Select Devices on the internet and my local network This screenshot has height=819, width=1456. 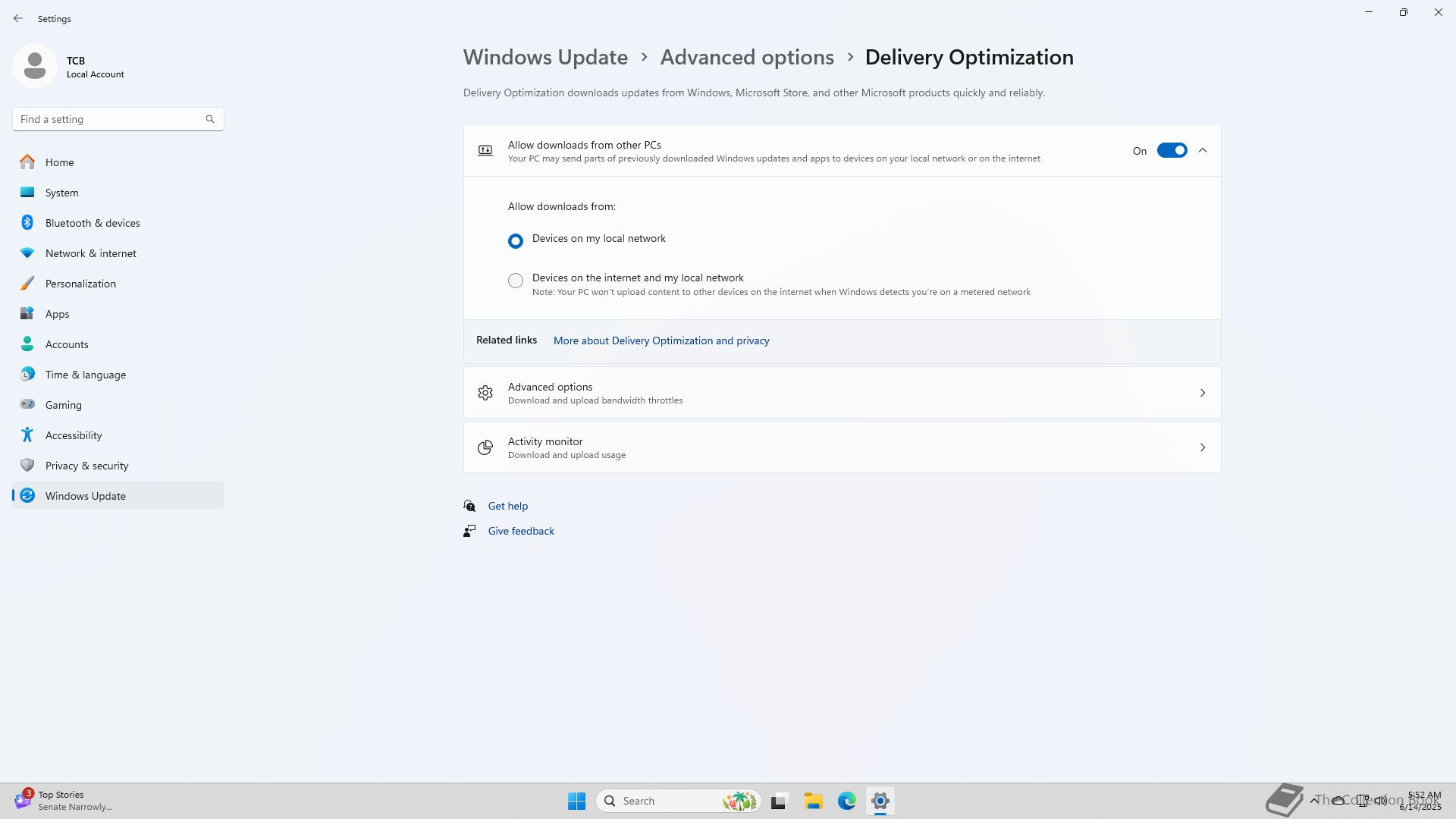click(x=516, y=281)
